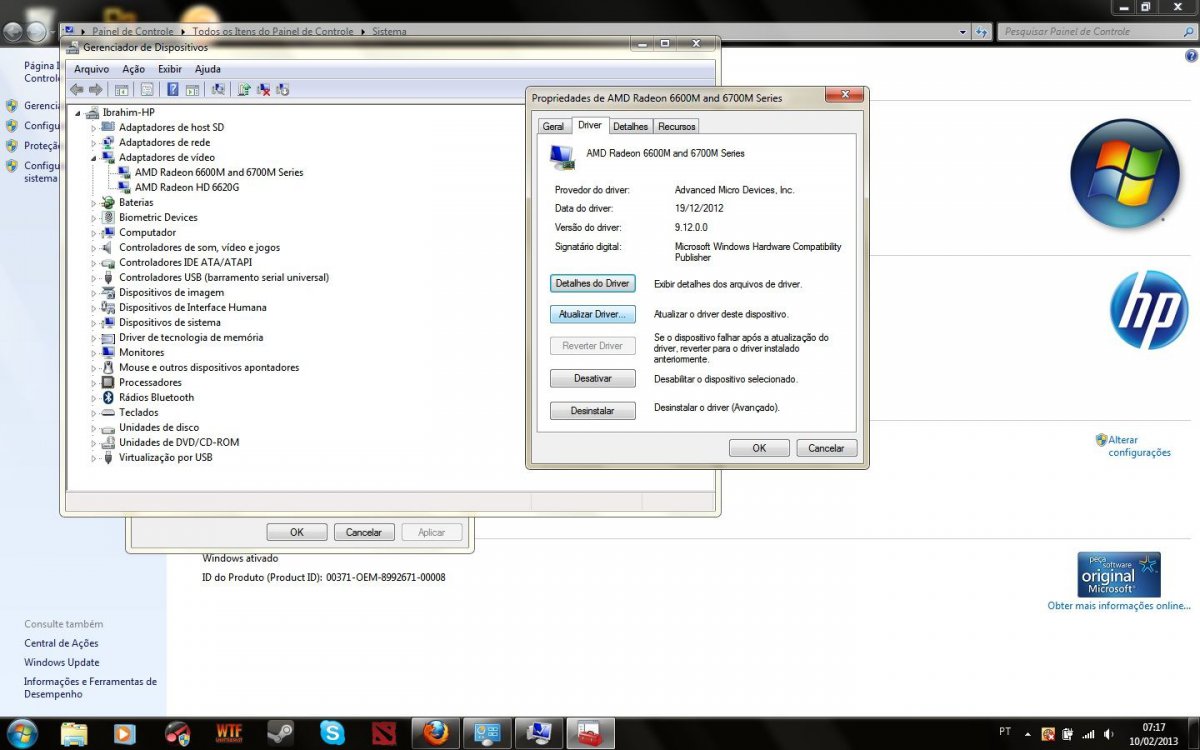Expand the Adaptadores de host SD node
Image resolution: width=1200 pixels, height=750 pixels.
click(x=94, y=127)
